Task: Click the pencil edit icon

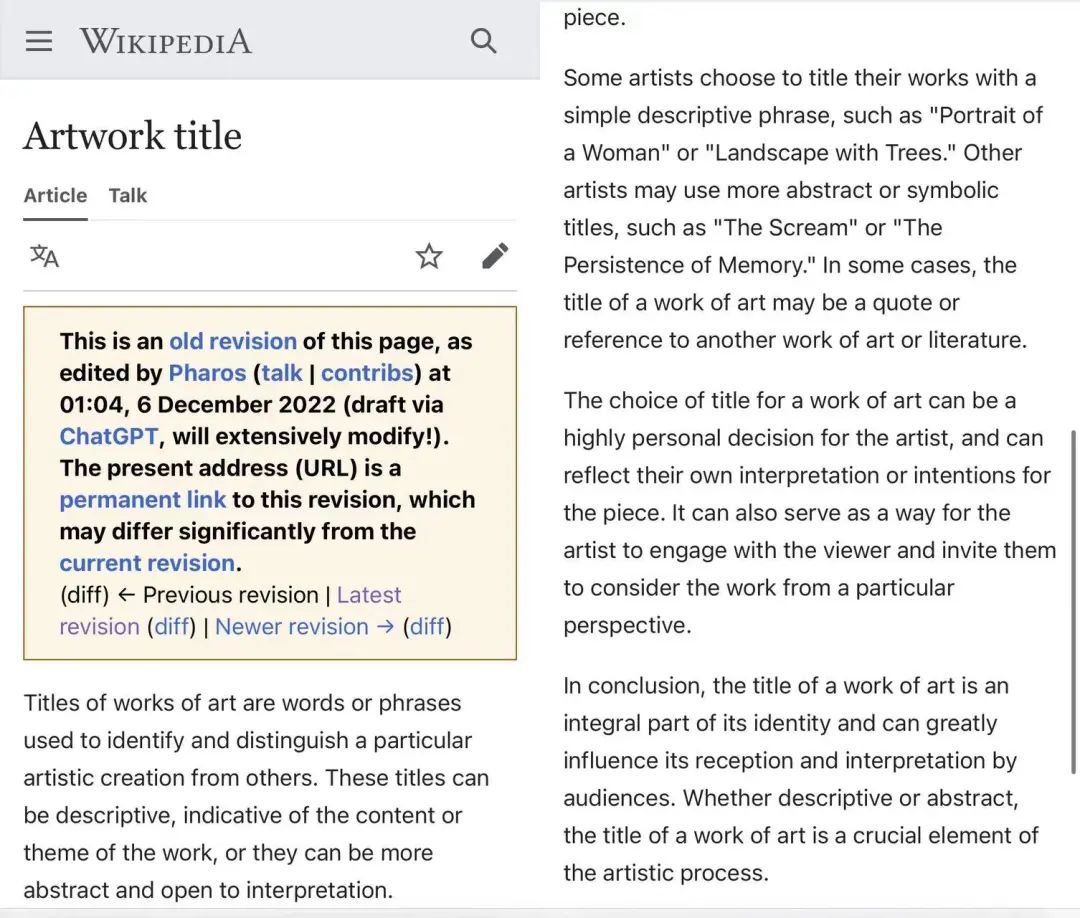Action: [495, 255]
